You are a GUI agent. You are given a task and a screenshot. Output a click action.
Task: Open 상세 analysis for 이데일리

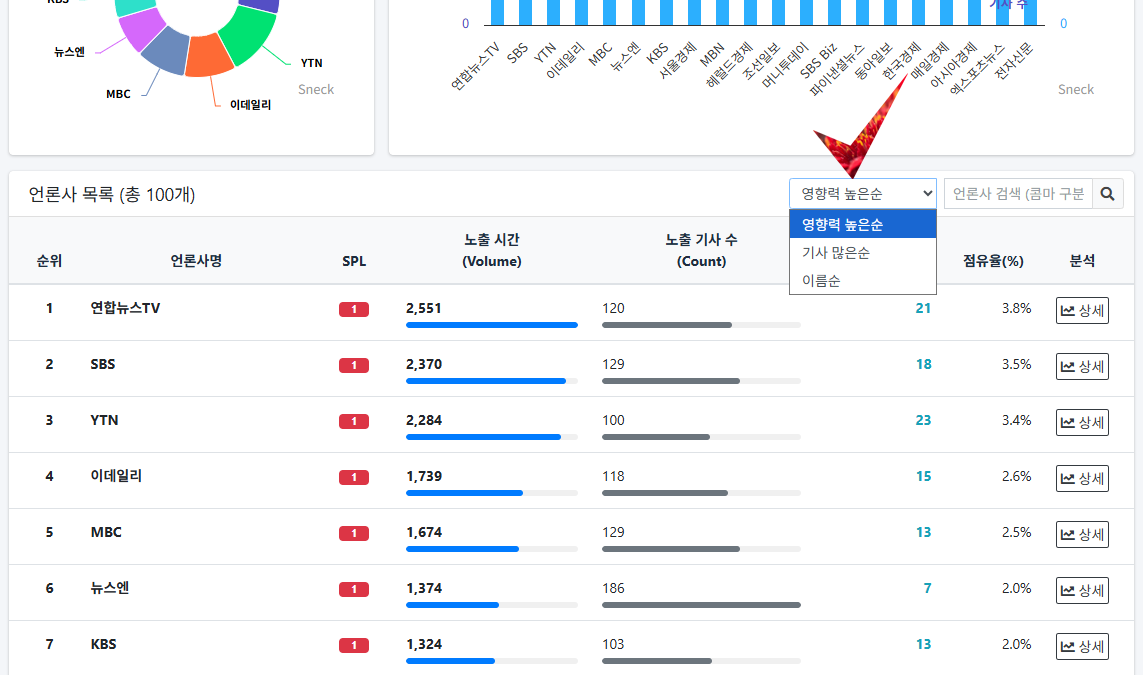1082,479
